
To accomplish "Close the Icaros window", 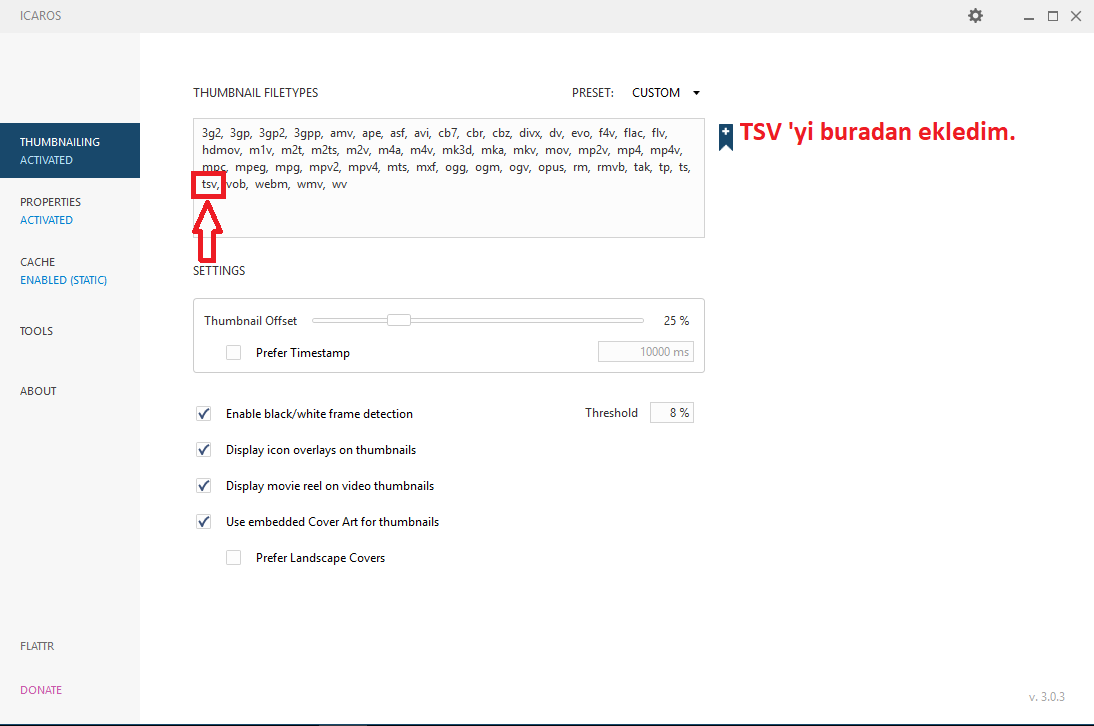I will pos(1076,16).
